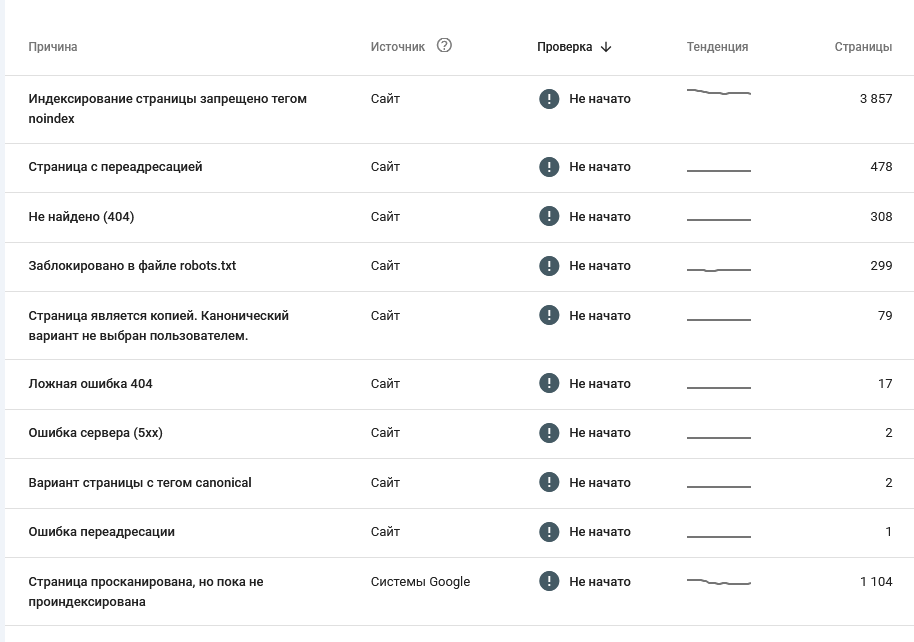Click the page count 3 857

coord(875,99)
